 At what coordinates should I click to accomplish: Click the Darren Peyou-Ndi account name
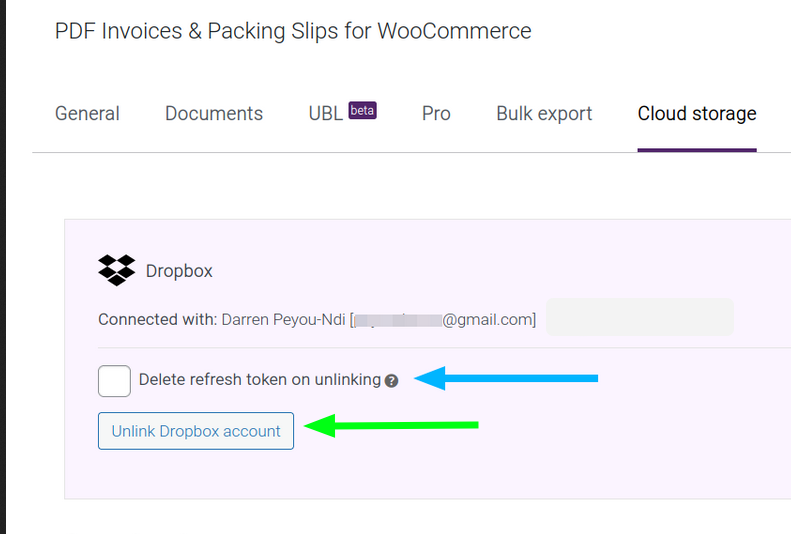pyautogui.click(x=284, y=320)
